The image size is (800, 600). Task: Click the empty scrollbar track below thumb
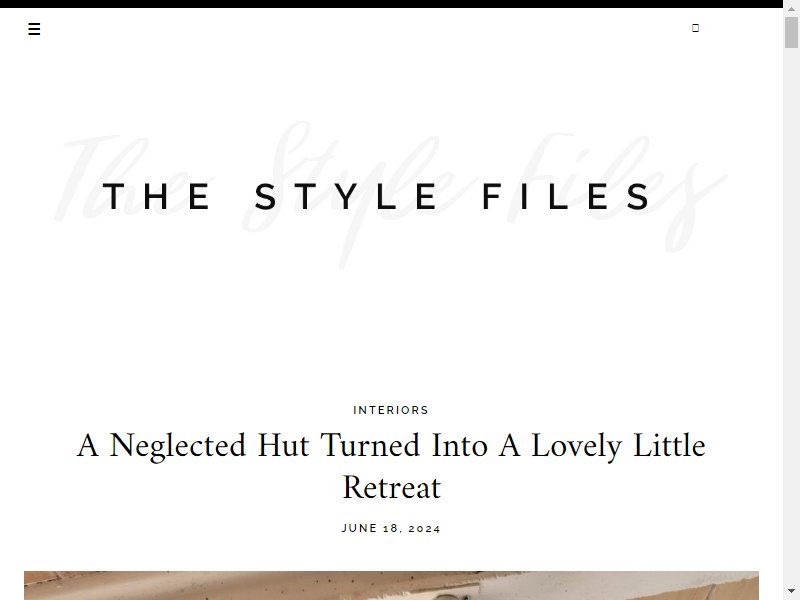click(791, 316)
